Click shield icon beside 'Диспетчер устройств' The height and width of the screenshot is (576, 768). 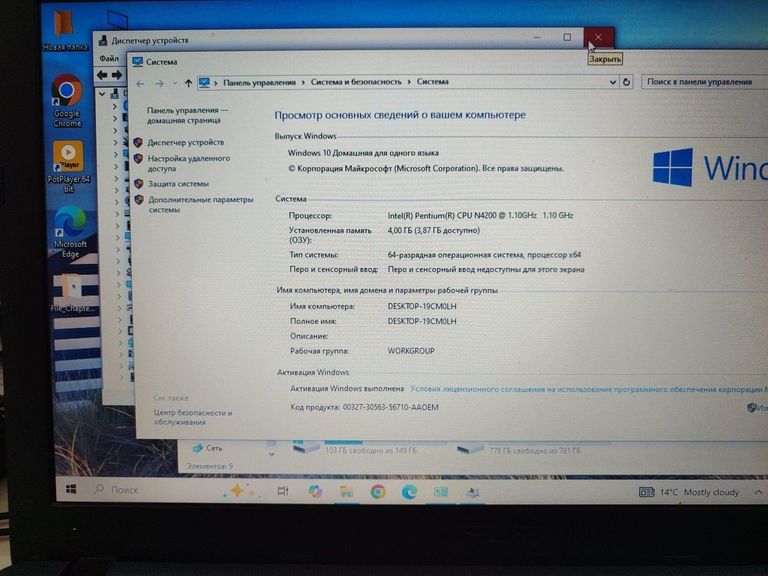tap(138, 142)
